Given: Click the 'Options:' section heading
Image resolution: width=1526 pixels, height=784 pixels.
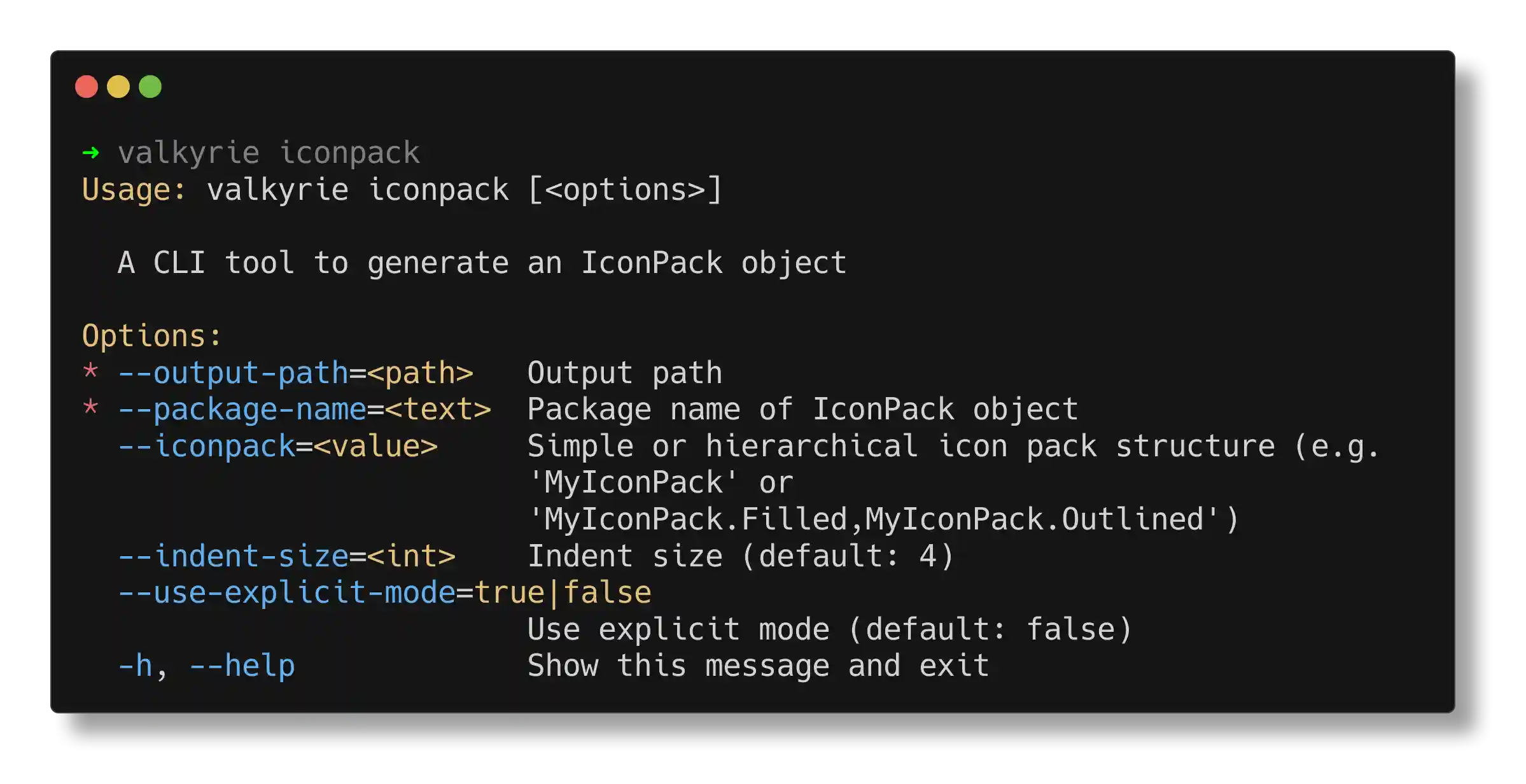Looking at the screenshot, I should 151,336.
